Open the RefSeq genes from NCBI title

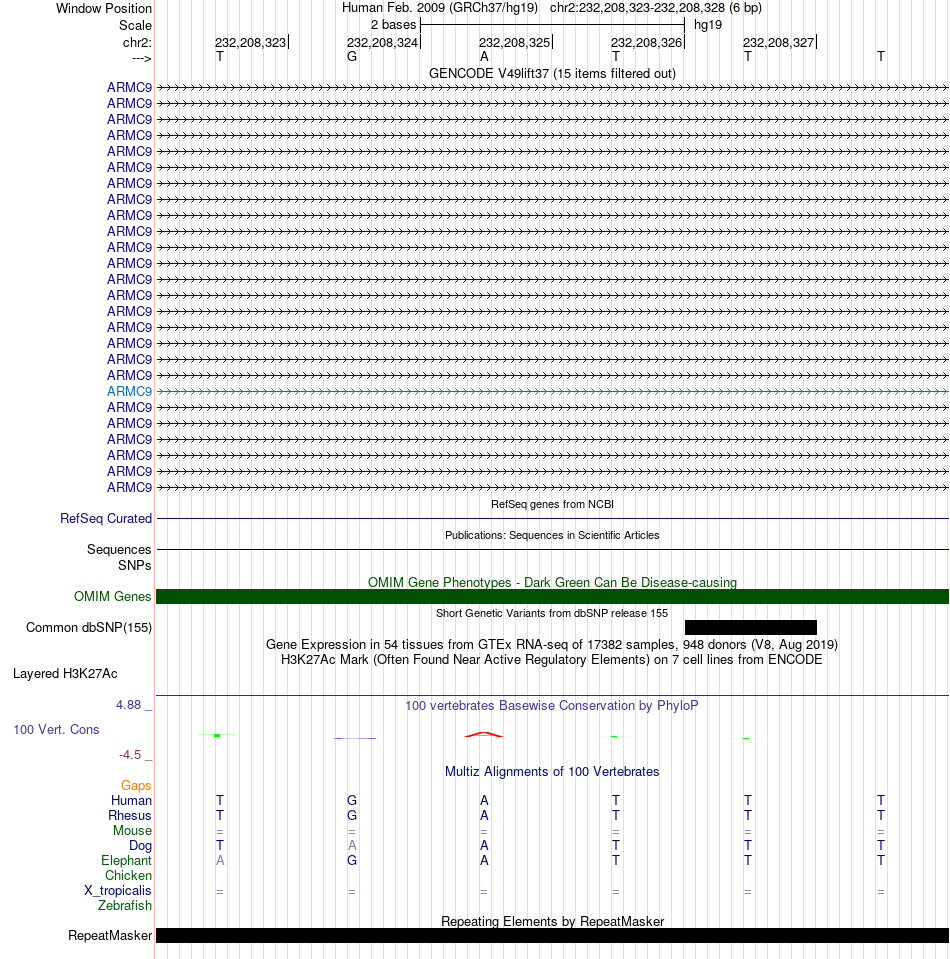[552, 504]
